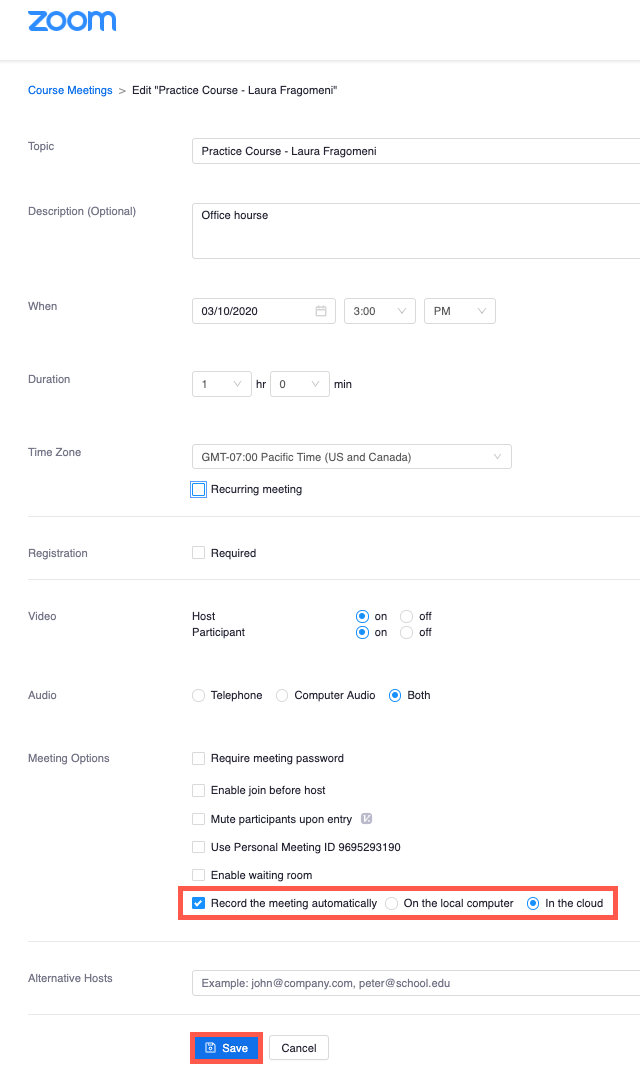Expand the duration hours dropdown

[x=222, y=384]
